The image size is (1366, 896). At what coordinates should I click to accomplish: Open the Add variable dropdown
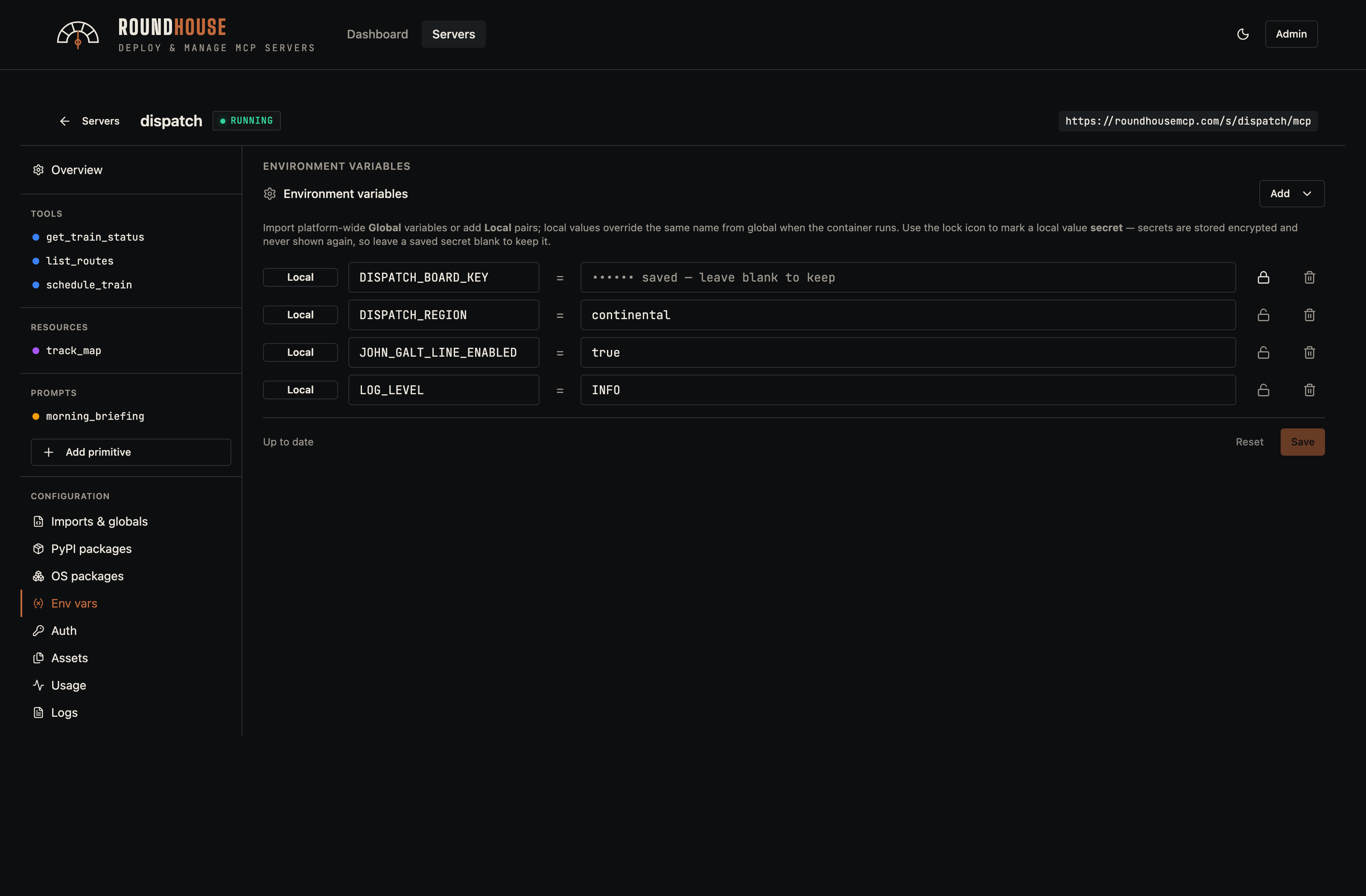(1291, 194)
